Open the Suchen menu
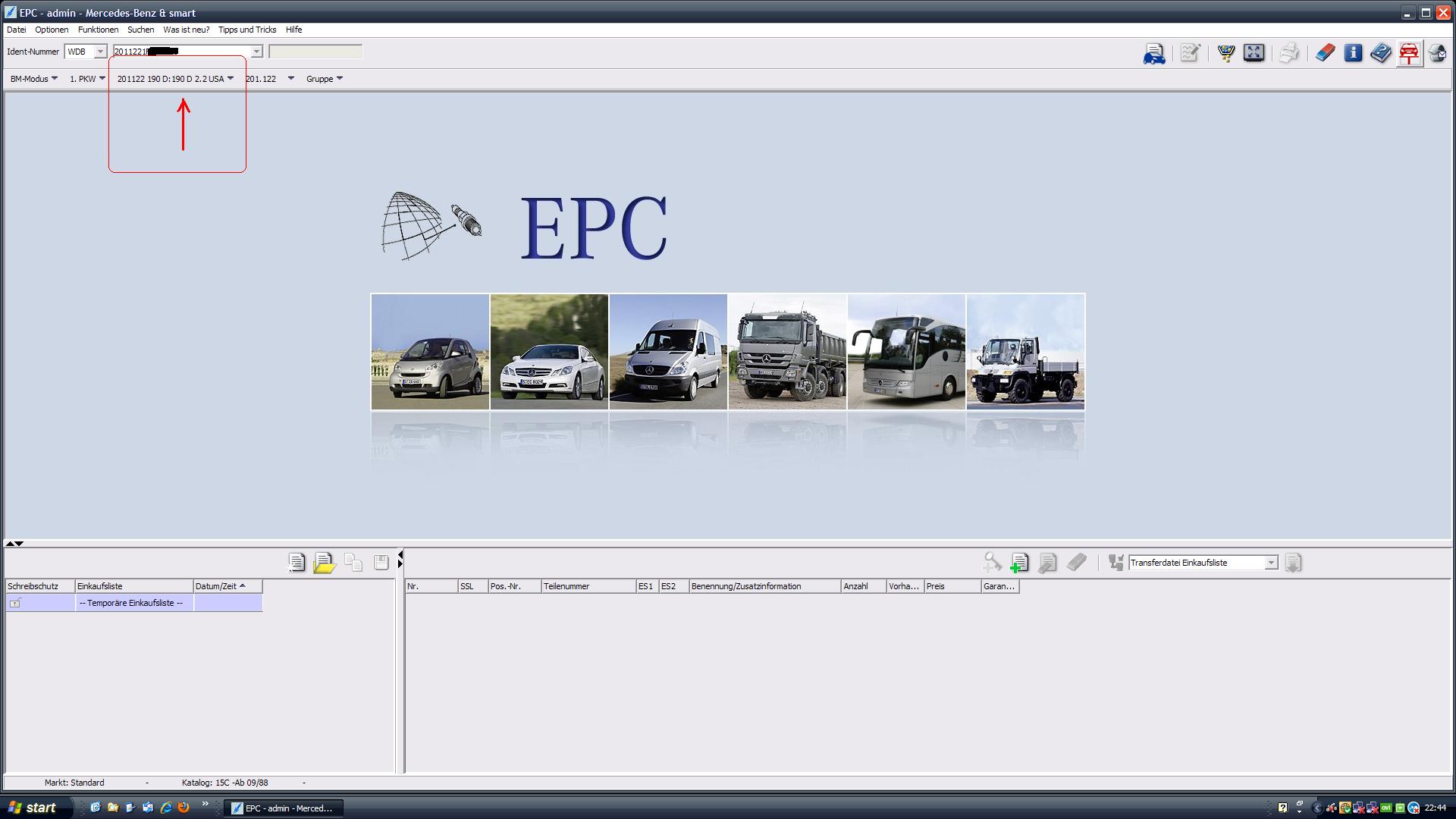1456x819 pixels. pyautogui.click(x=141, y=30)
